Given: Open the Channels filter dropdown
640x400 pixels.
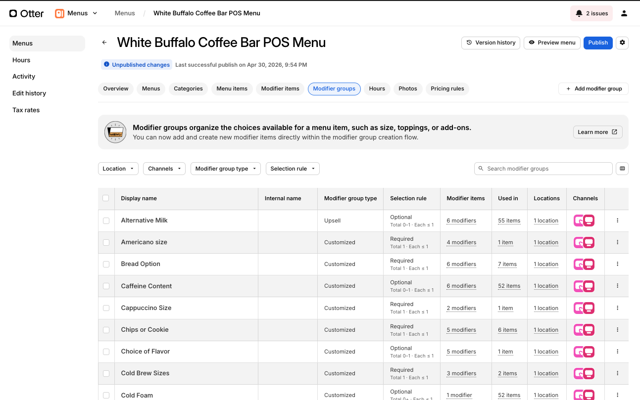Looking at the screenshot, I should click(164, 169).
